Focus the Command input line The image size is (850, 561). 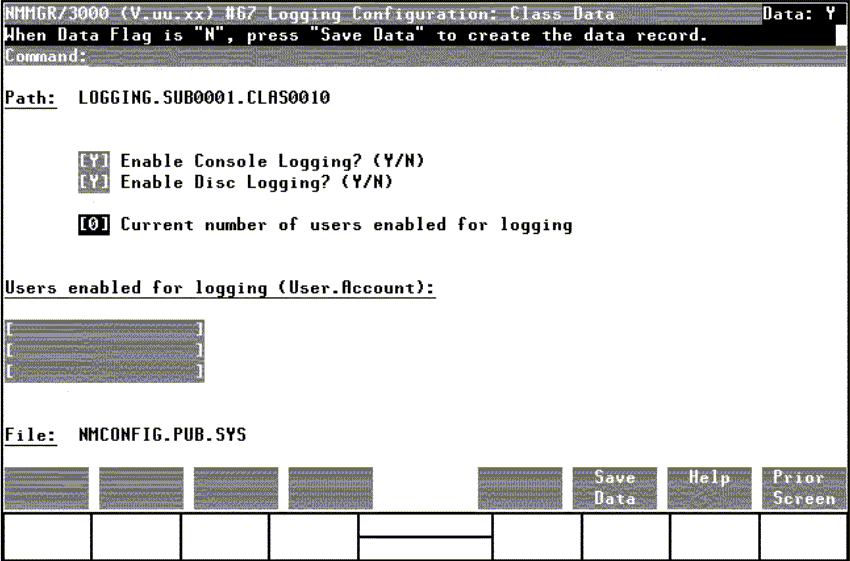click(467, 56)
